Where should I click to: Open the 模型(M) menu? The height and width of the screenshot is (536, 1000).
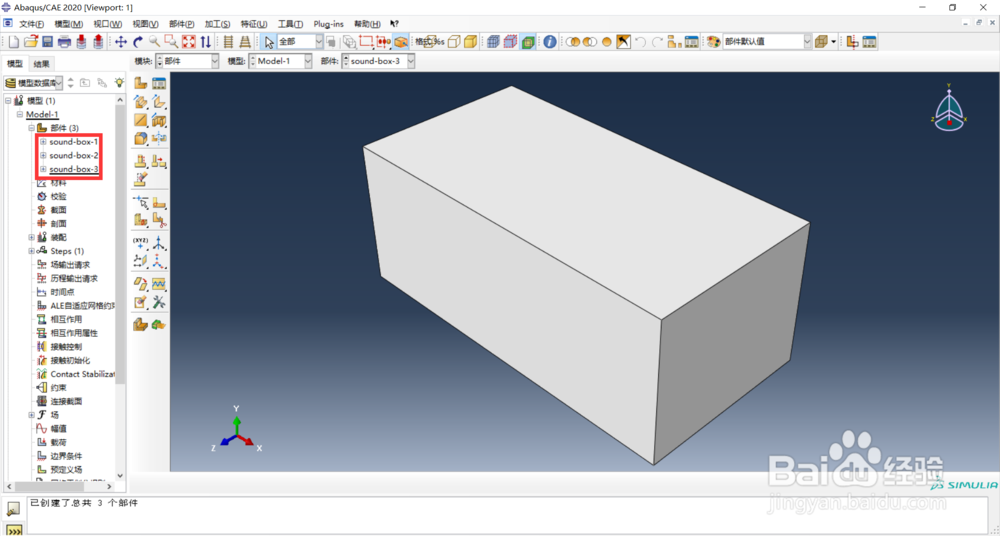(68, 24)
